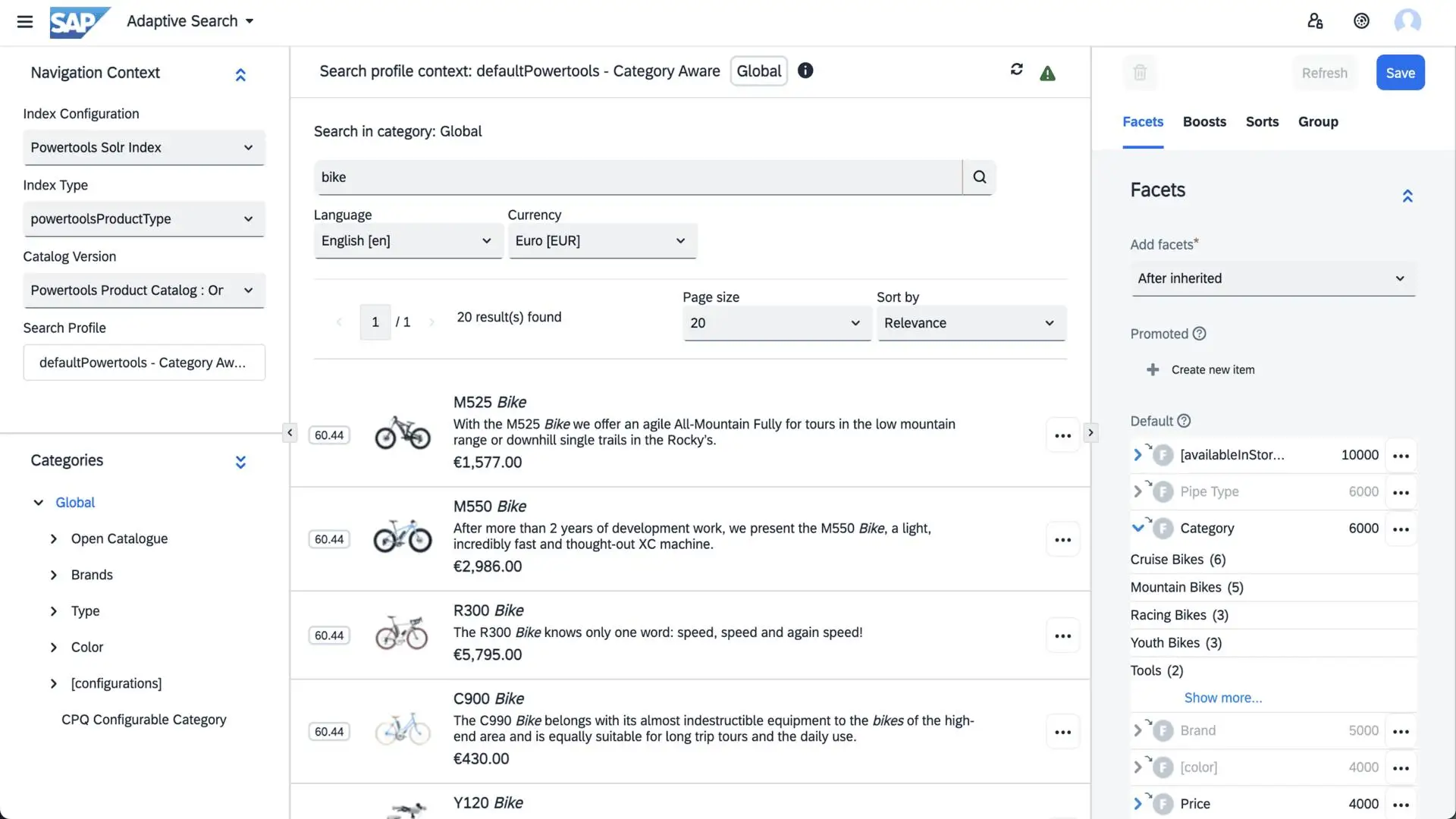The width and height of the screenshot is (1456, 819).
Task: Collapse the Facets section chevron
Action: tap(1407, 196)
